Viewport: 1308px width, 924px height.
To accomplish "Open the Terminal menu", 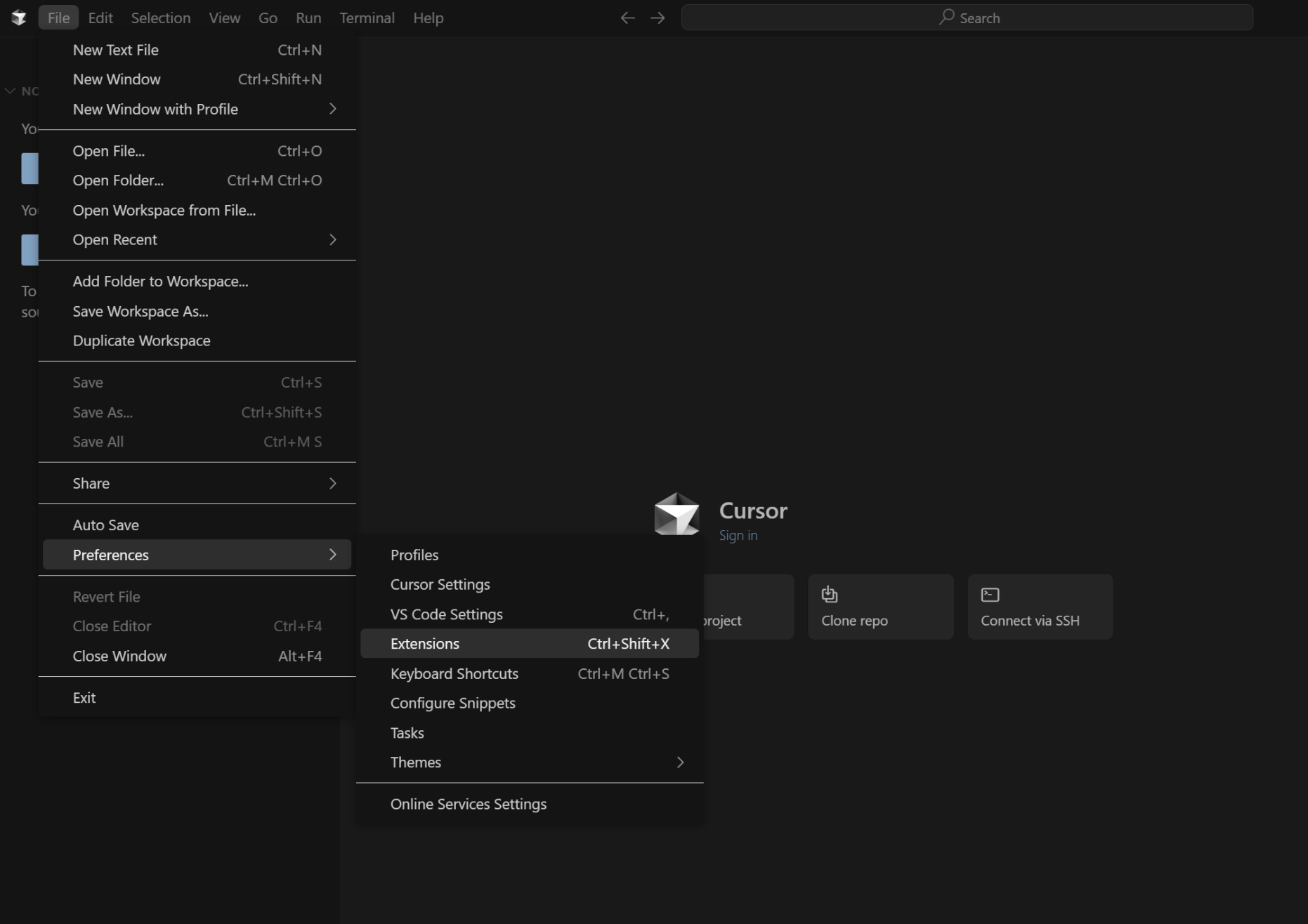I will point(367,18).
